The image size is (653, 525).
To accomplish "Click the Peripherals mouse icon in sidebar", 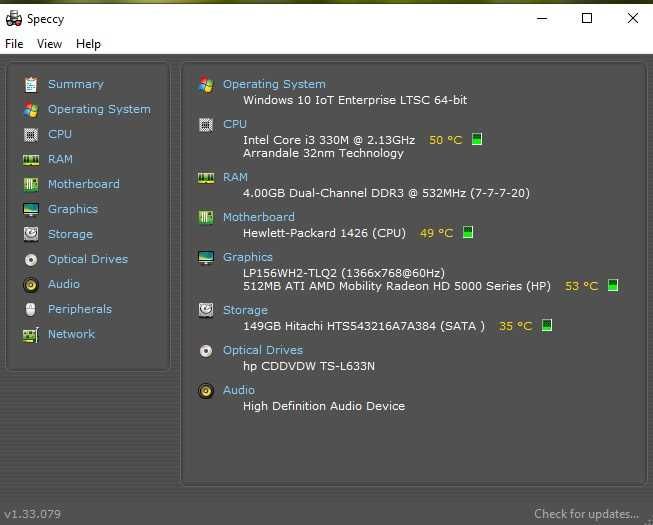I will (30, 309).
